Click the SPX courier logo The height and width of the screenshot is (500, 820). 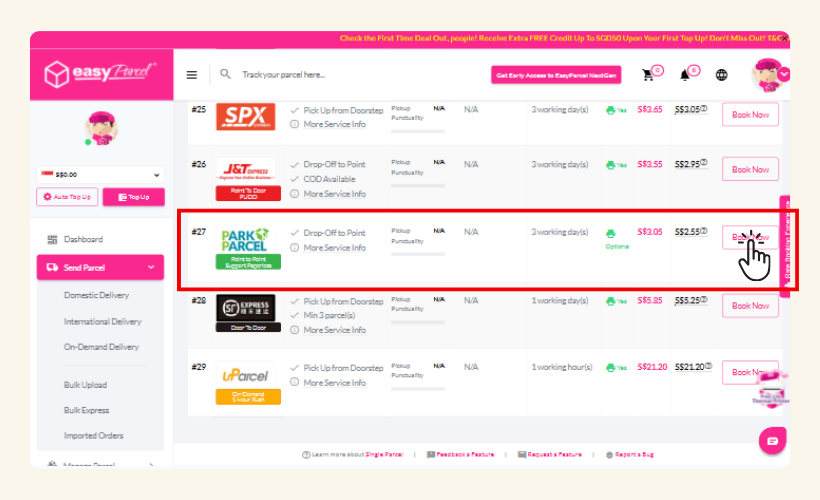(x=246, y=115)
